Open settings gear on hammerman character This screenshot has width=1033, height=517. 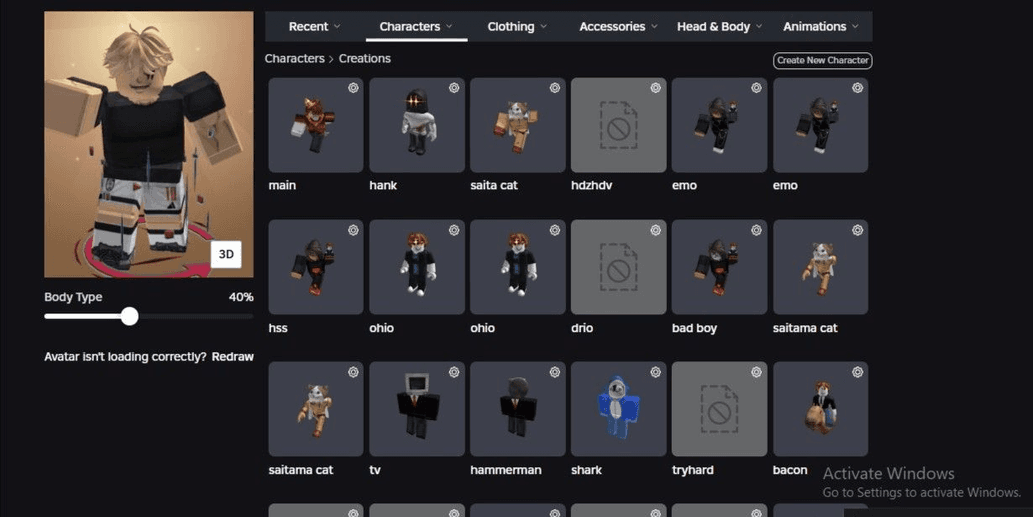point(555,372)
